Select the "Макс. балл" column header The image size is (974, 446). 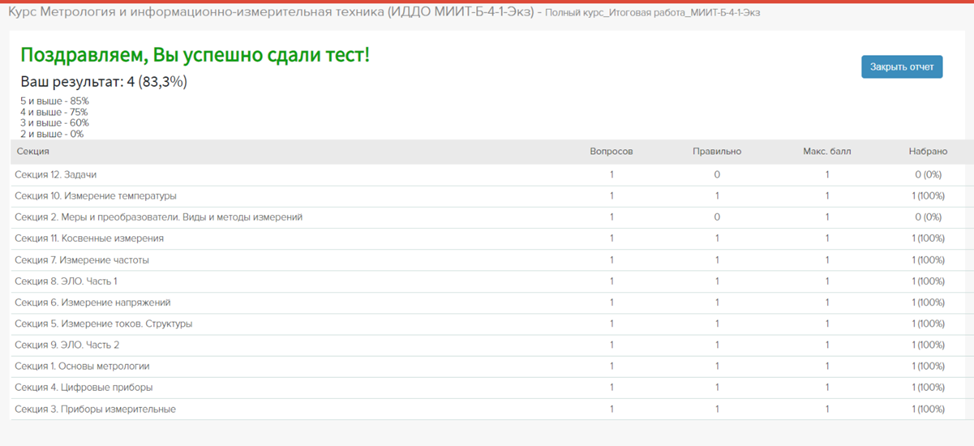pyautogui.click(x=826, y=152)
